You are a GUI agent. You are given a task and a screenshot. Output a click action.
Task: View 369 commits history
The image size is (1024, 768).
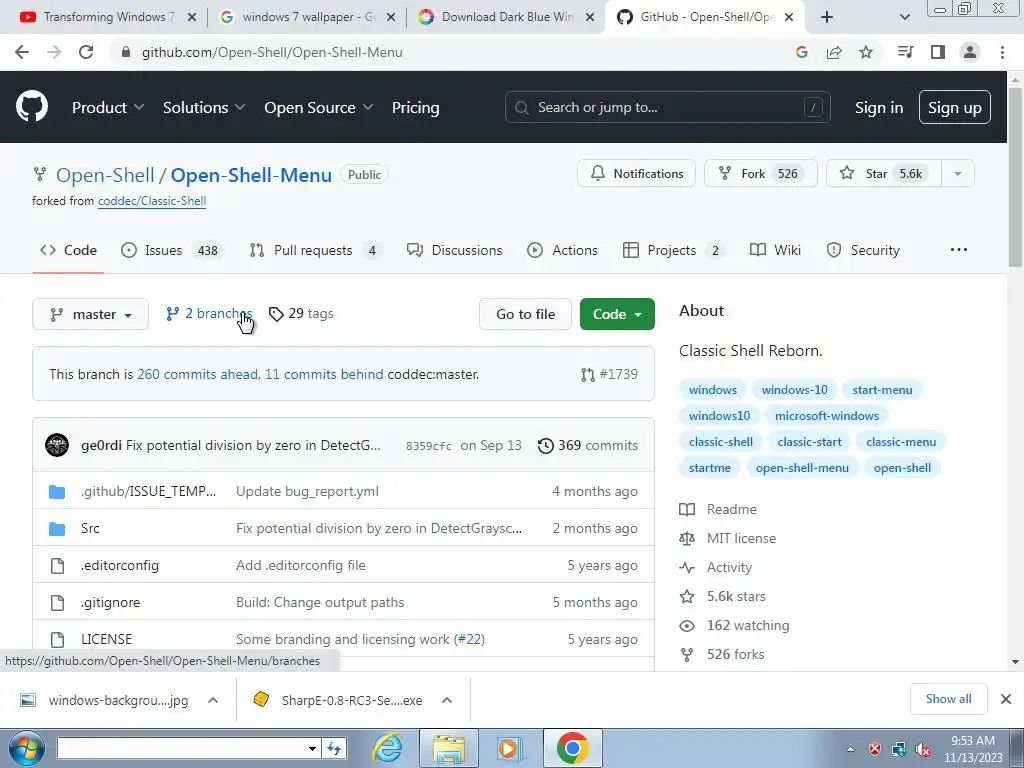588,445
